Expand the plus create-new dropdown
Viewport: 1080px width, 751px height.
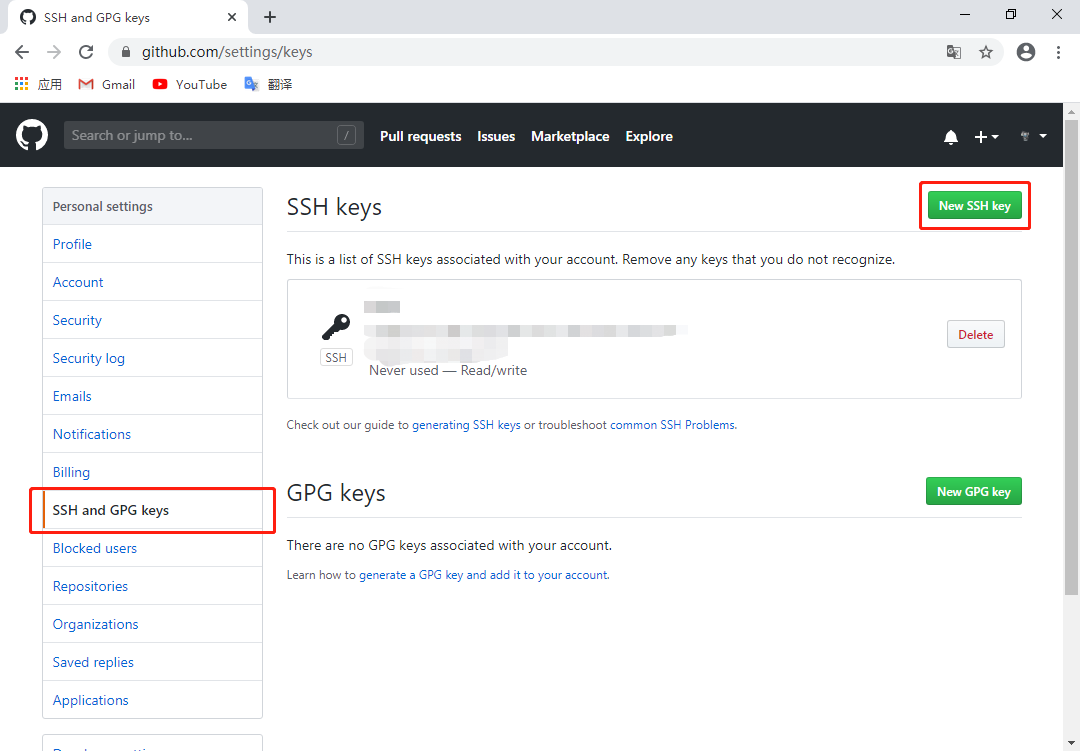tap(986, 137)
